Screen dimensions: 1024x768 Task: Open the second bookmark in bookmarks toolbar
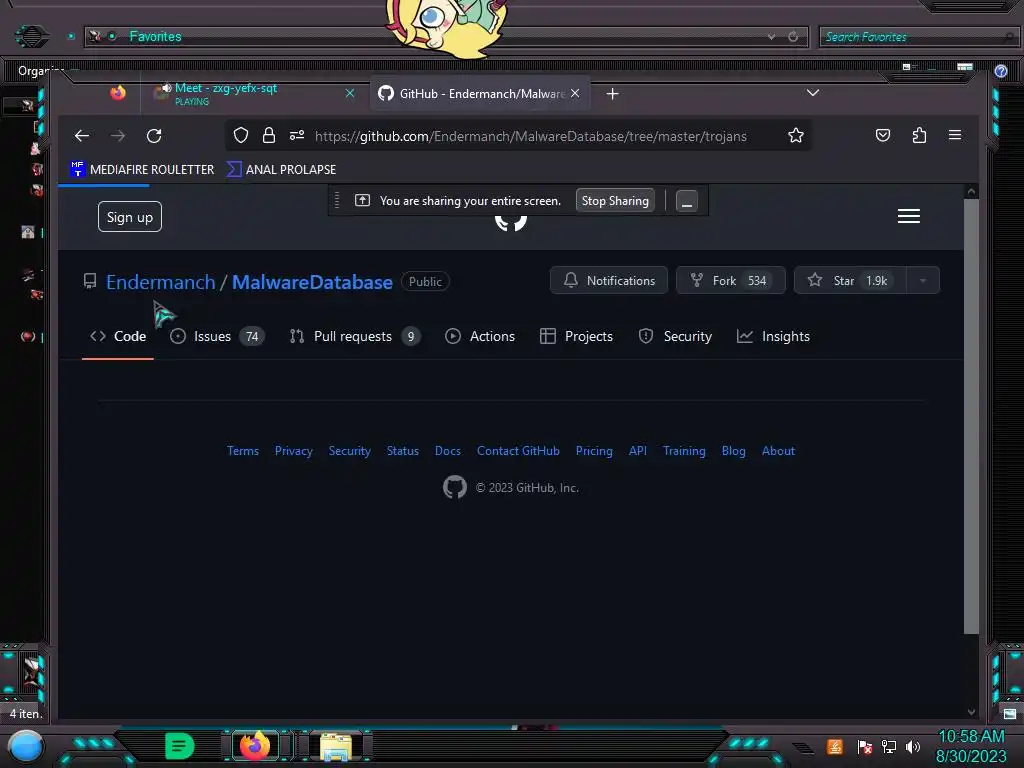click(281, 169)
